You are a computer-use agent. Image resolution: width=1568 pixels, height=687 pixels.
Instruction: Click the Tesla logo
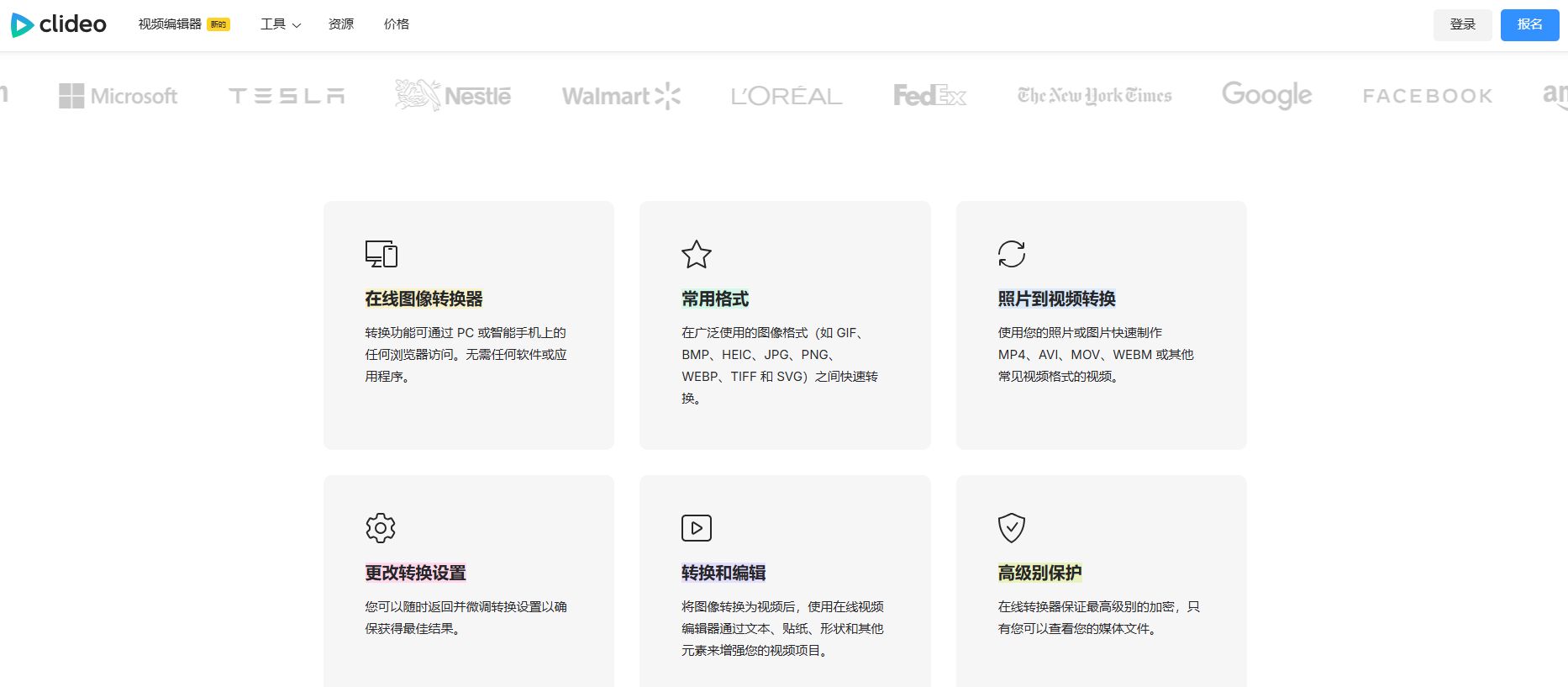pos(287,96)
